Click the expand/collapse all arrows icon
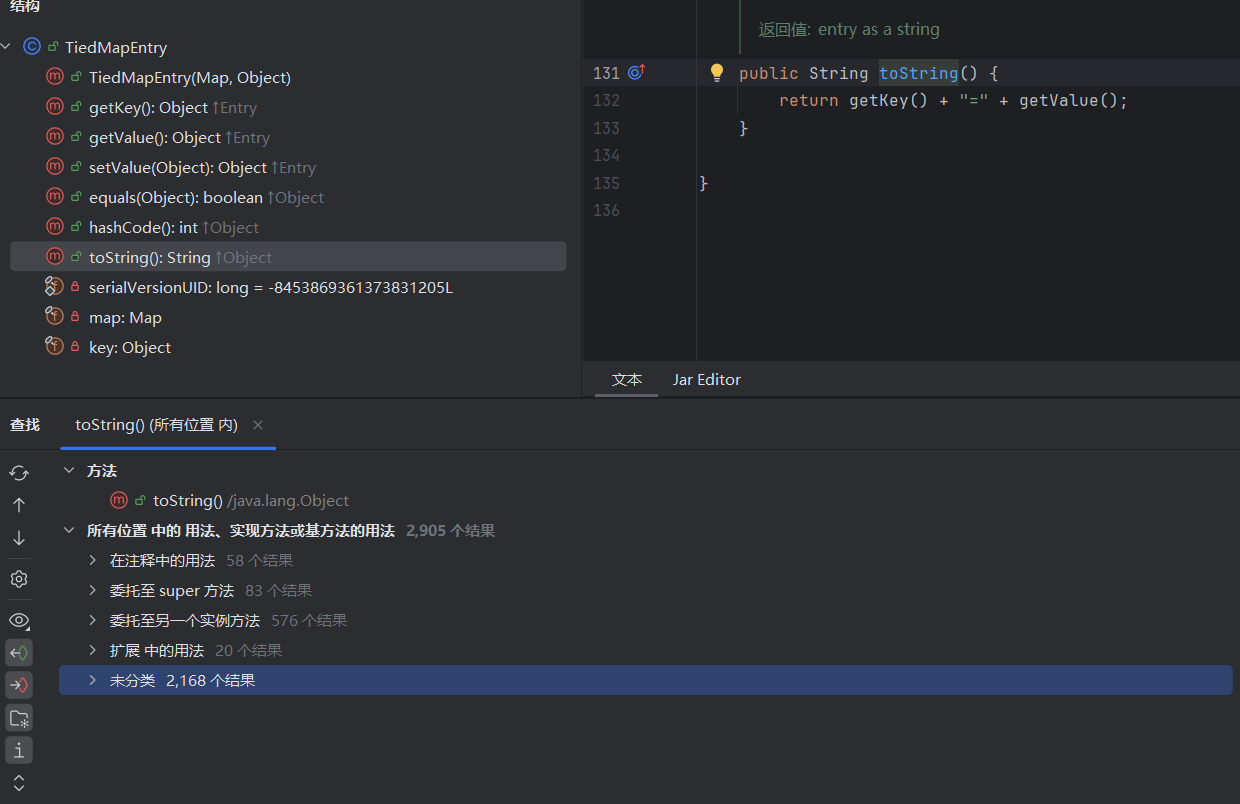Viewport: 1240px width, 804px height. click(x=18, y=783)
